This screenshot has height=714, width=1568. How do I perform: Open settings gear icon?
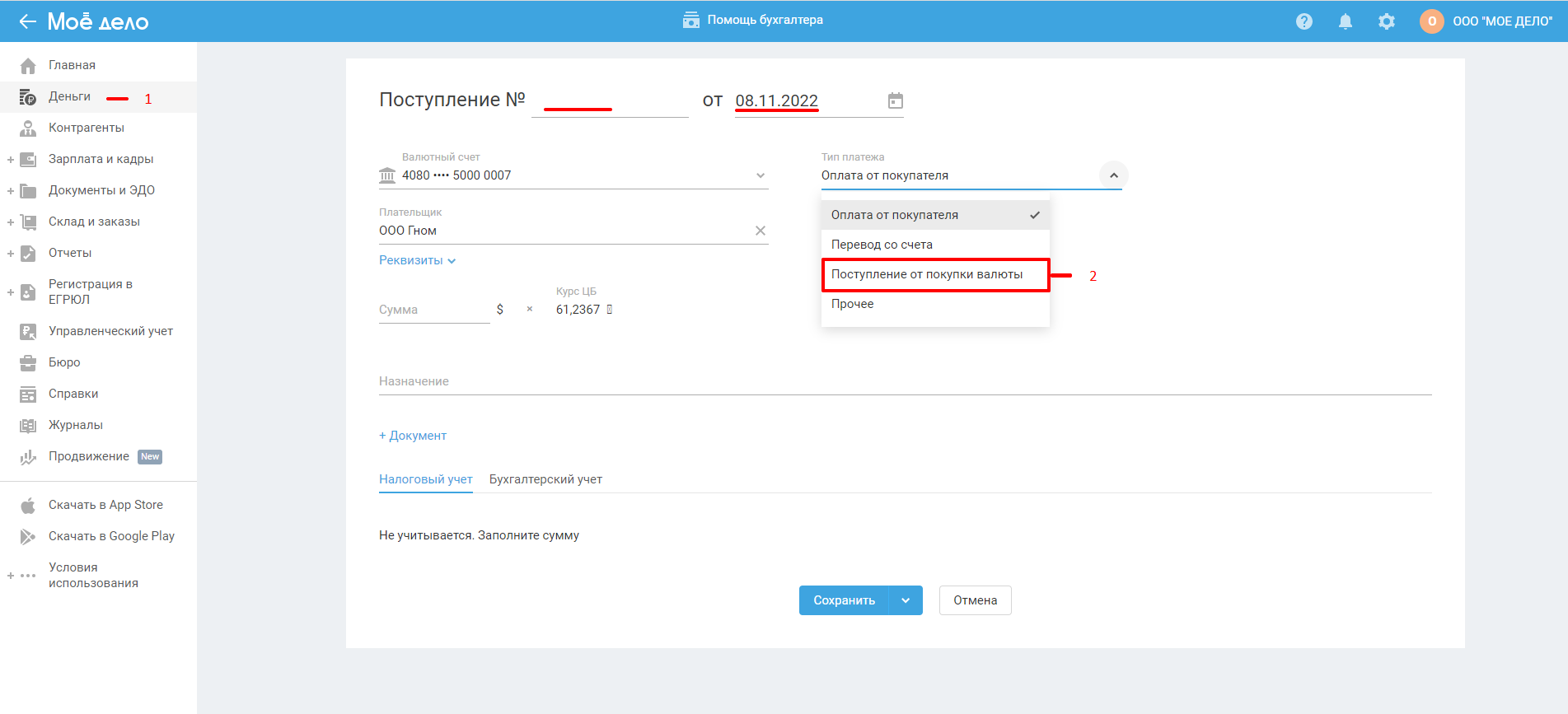pyautogui.click(x=1387, y=21)
